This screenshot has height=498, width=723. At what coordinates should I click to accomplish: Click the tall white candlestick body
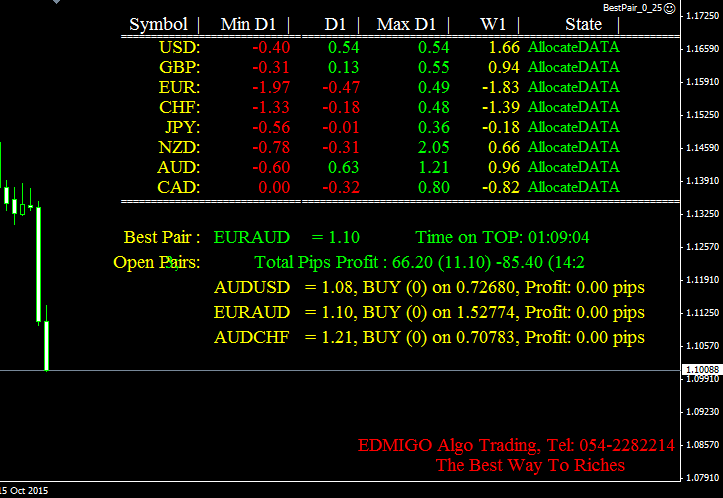[x=39, y=264]
